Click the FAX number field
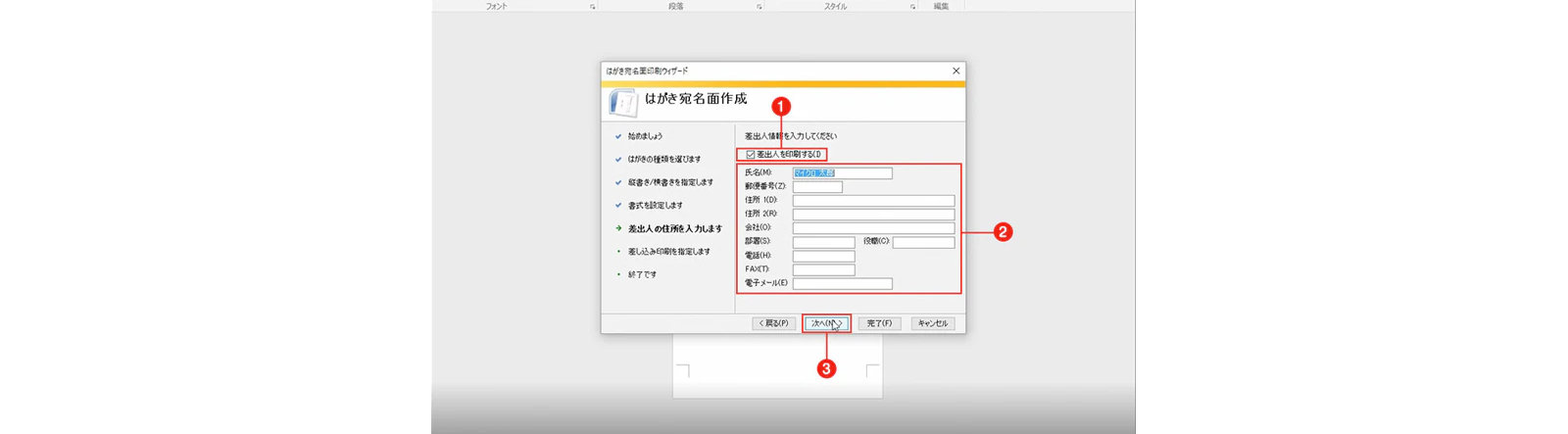 click(823, 270)
